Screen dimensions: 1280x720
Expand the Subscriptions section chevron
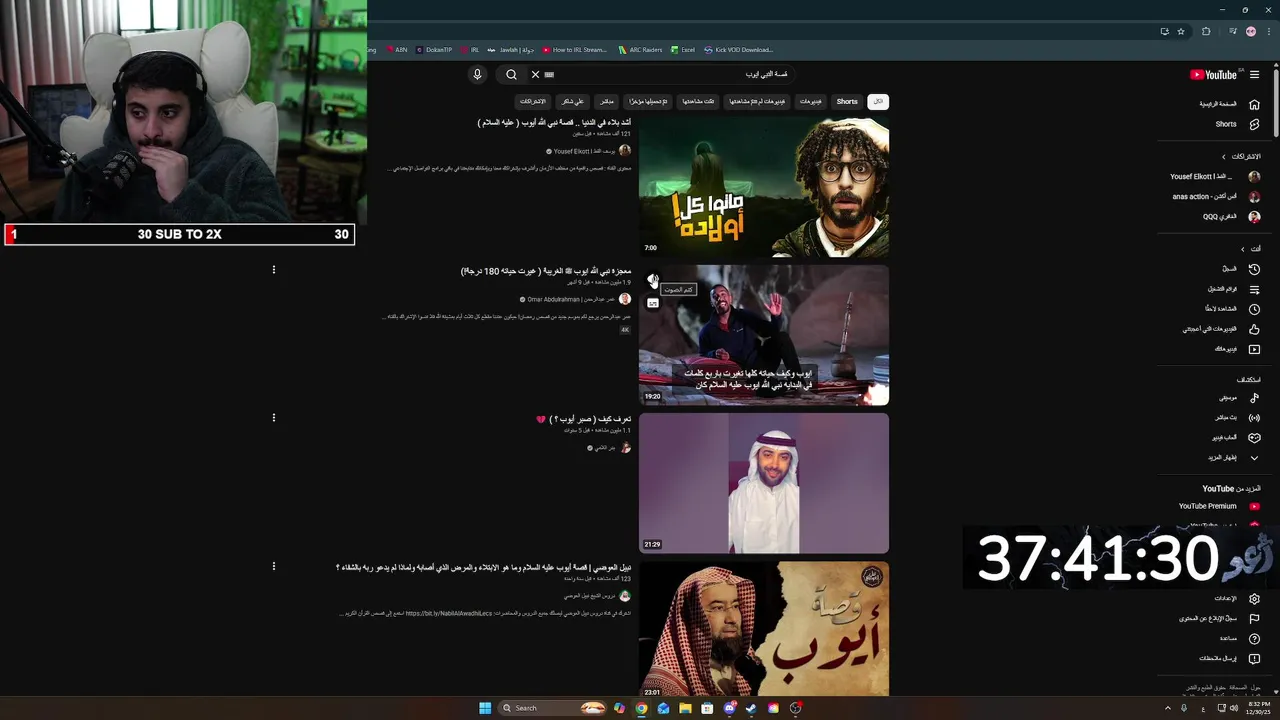click(x=1223, y=157)
